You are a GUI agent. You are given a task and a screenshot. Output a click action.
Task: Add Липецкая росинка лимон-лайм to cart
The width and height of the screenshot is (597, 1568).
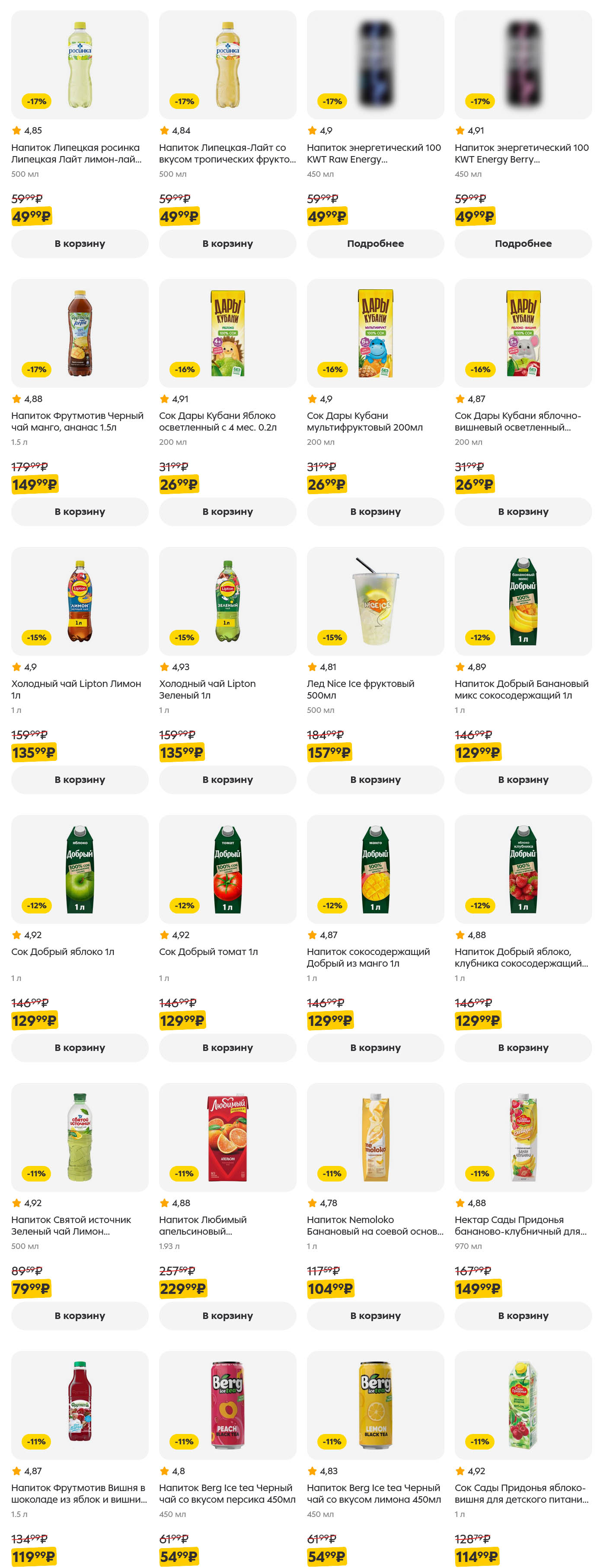coord(80,243)
